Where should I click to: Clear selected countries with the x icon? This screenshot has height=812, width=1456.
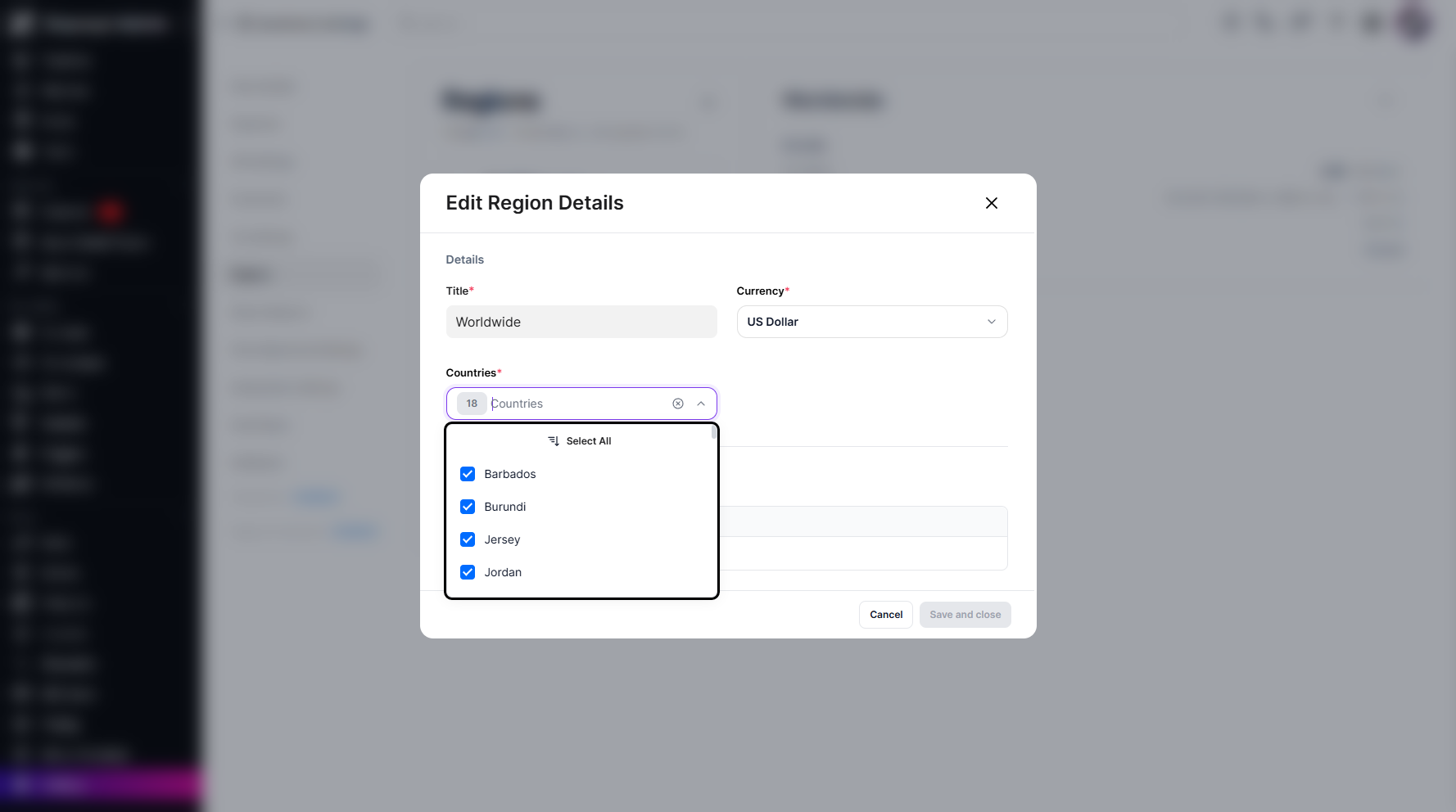[678, 404]
